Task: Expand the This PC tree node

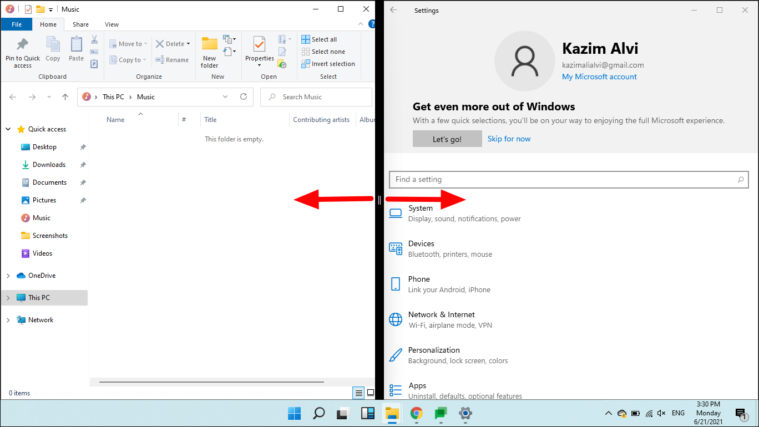Action: (8, 298)
